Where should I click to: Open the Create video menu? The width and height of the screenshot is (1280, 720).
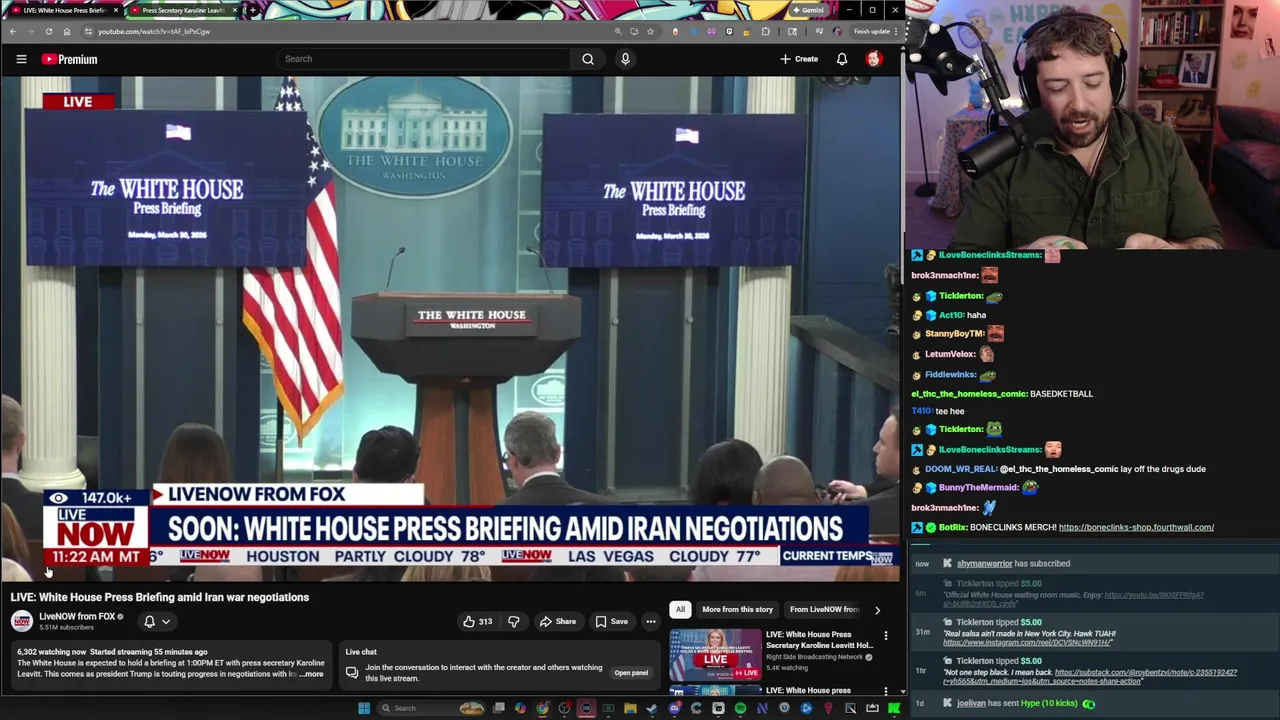[x=799, y=59]
